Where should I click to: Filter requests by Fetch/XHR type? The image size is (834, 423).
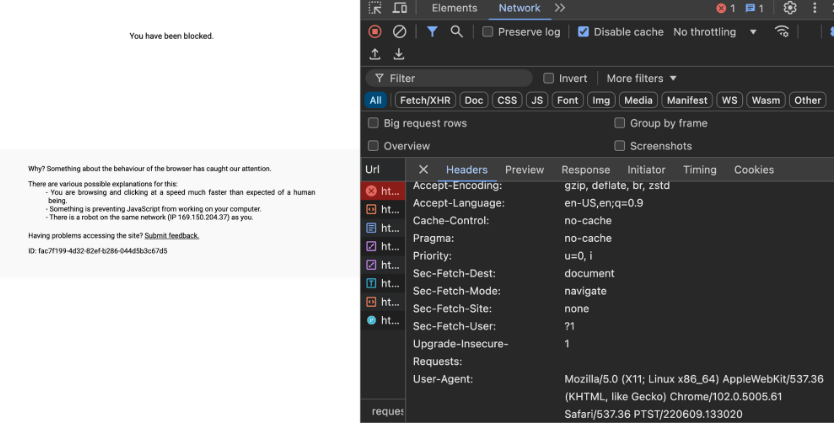(425, 100)
